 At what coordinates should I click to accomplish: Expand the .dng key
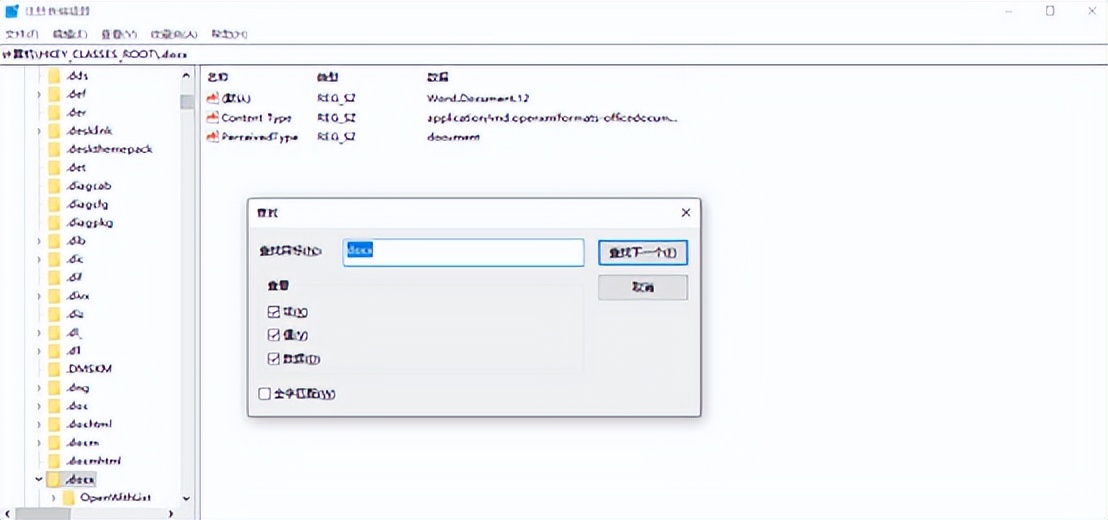point(40,388)
